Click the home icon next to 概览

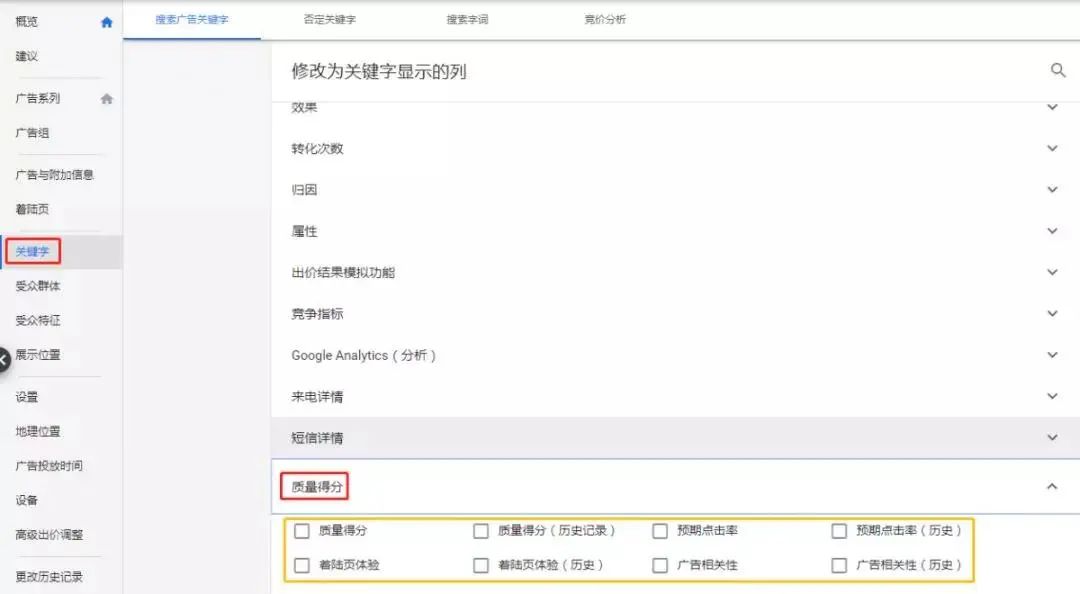pyautogui.click(x=106, y=21)
